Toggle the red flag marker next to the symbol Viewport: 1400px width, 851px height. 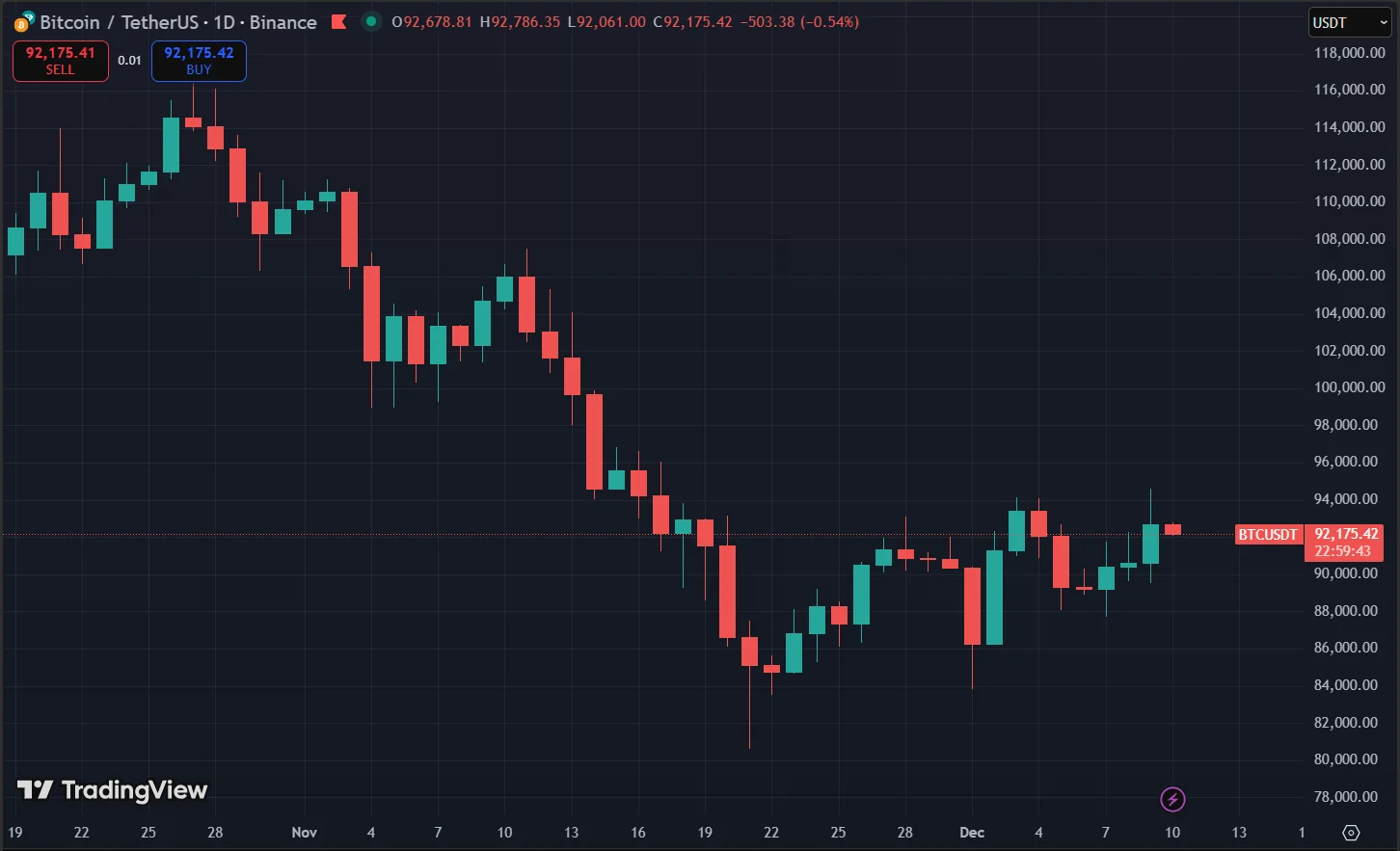tap(339, 21)
